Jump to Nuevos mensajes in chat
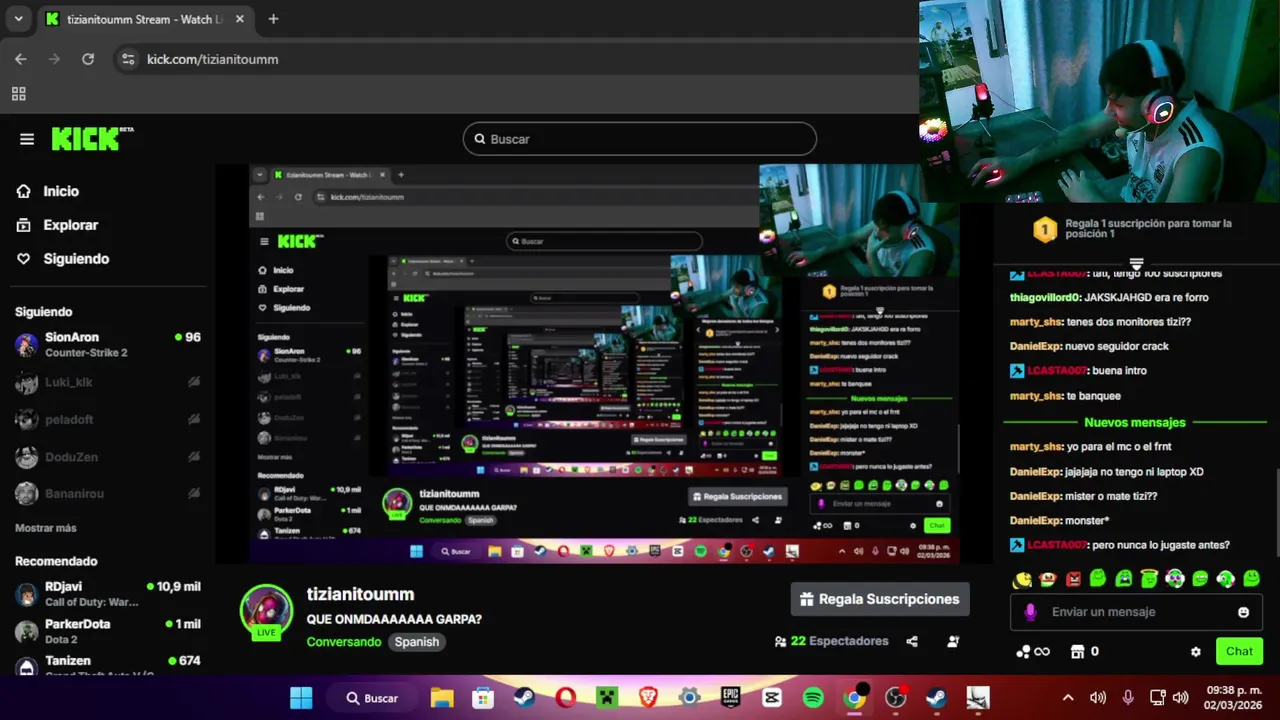 (1134, 422)
